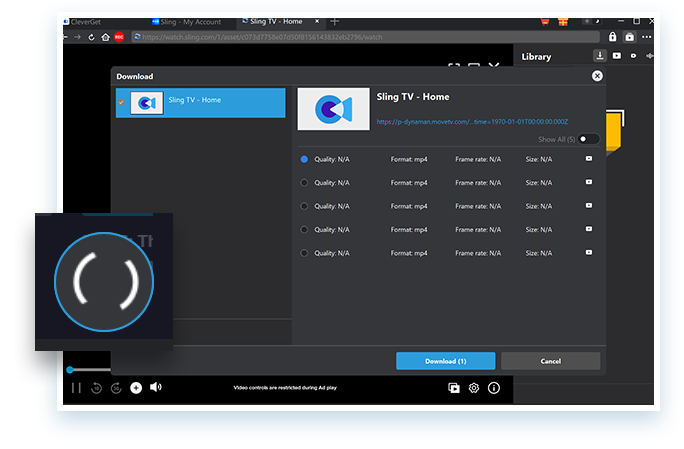This screenshot has width=684, height=449.
Task: Close the Sling TV - Home tab
Action: [317, 21]
